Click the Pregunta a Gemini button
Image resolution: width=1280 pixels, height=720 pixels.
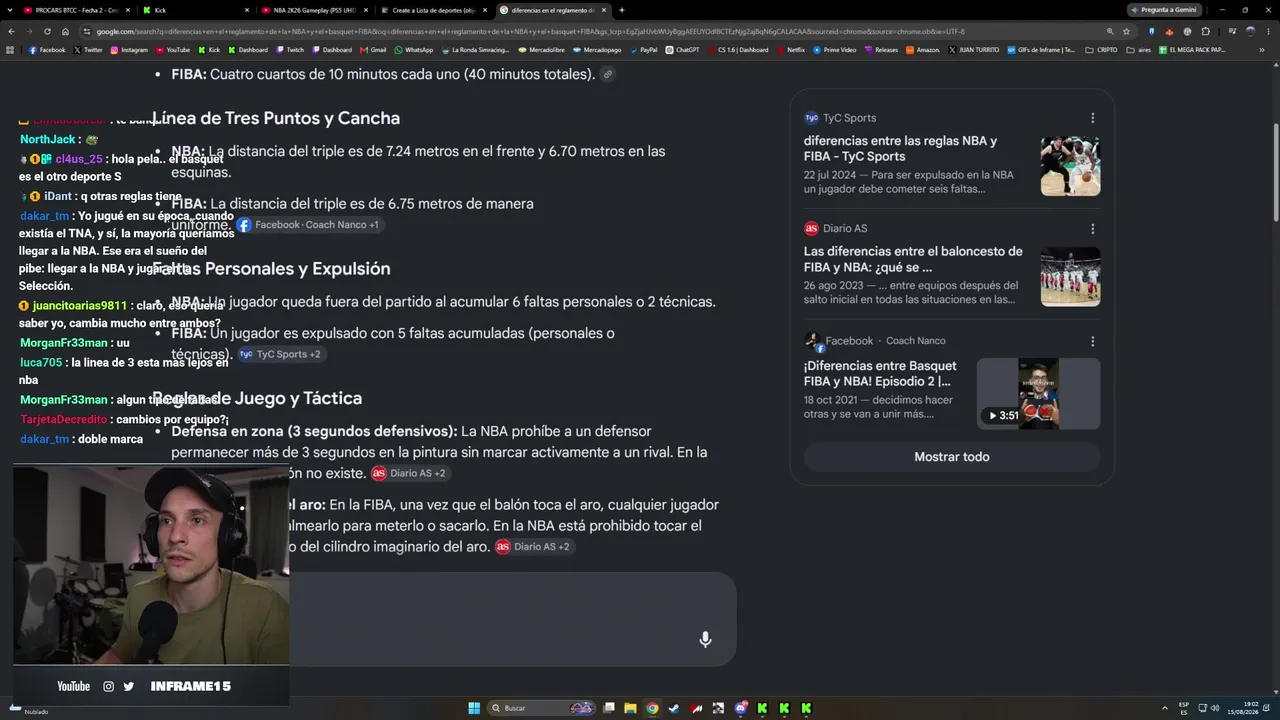point(1163,10)
